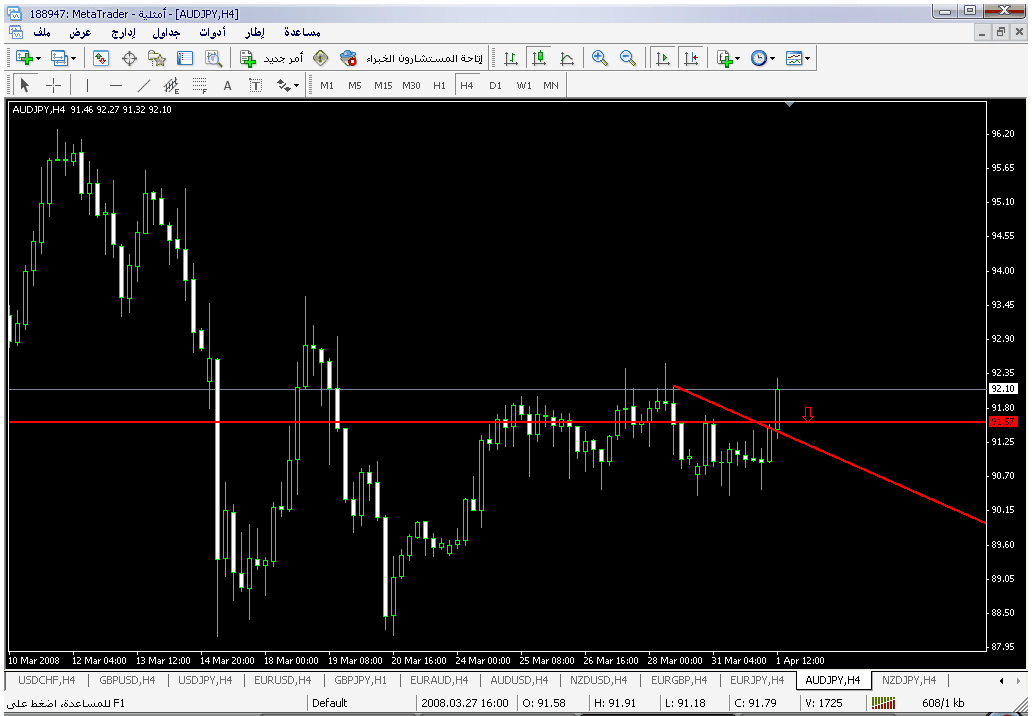
Task: Expand the Templates dropdown
Action: click(808, 59)
